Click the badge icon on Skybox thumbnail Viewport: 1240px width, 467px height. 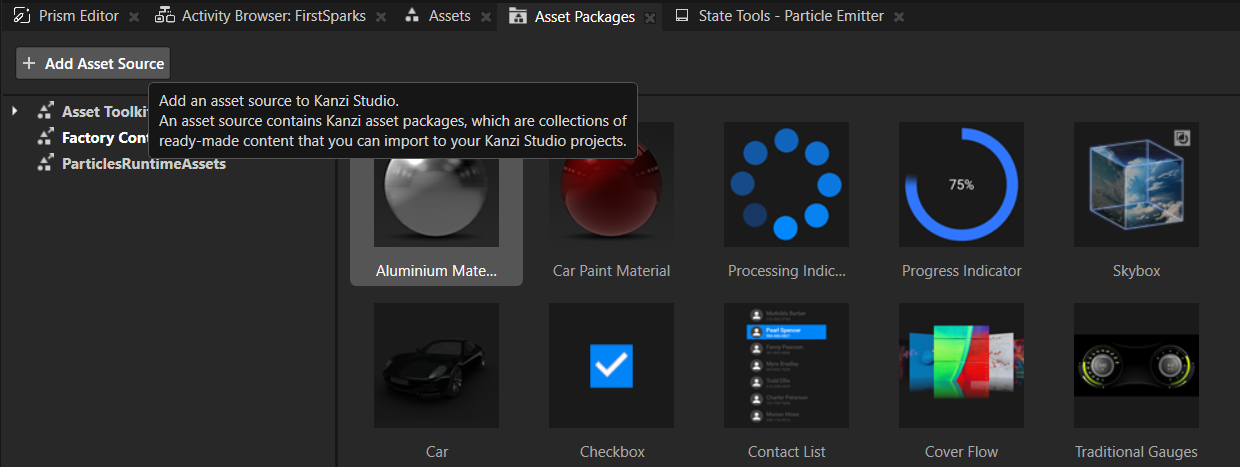coord(1182,138)
